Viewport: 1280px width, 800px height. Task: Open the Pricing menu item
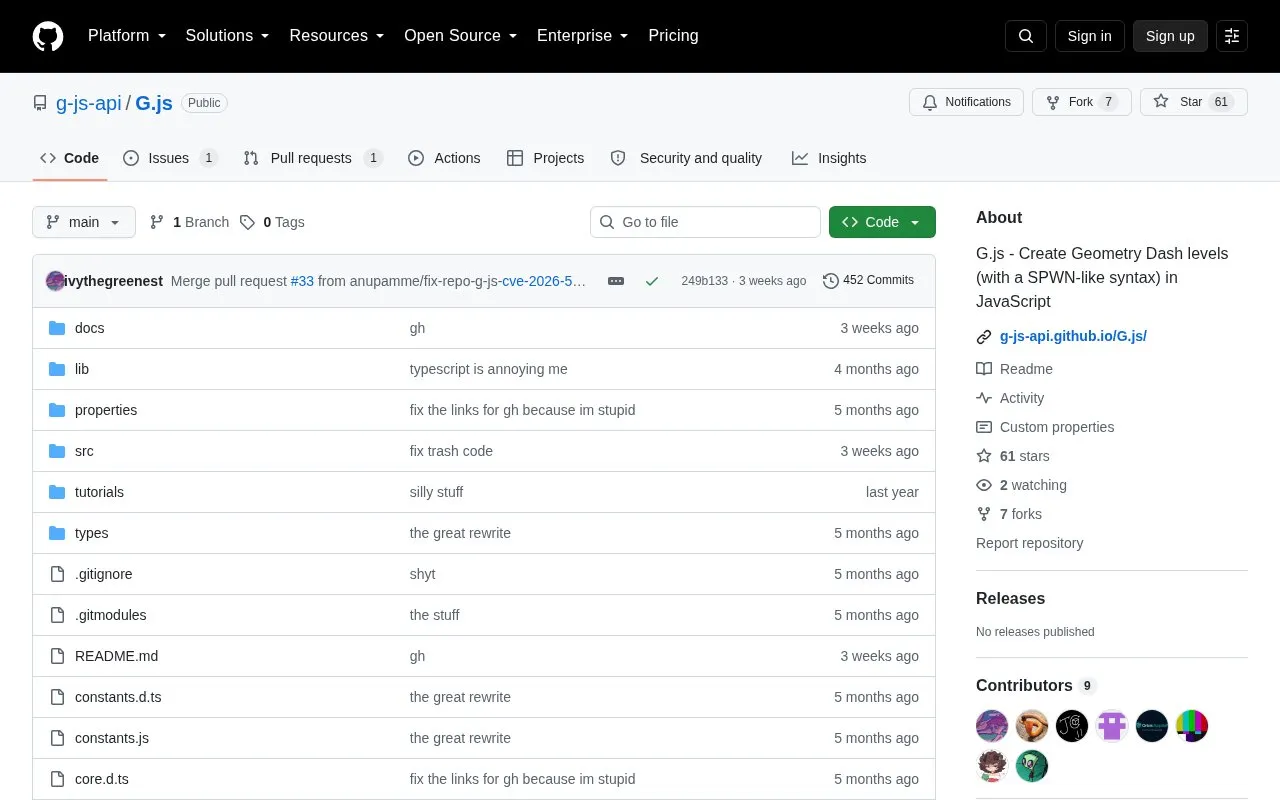pyautogui.click(x=673, y=36)
